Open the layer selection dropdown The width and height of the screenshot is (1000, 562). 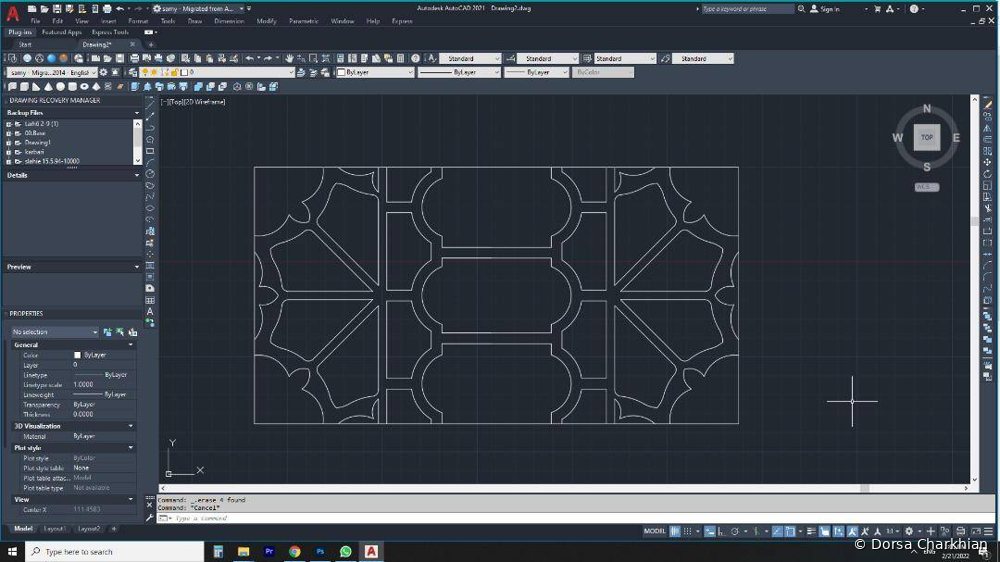(x=215, y=73)
